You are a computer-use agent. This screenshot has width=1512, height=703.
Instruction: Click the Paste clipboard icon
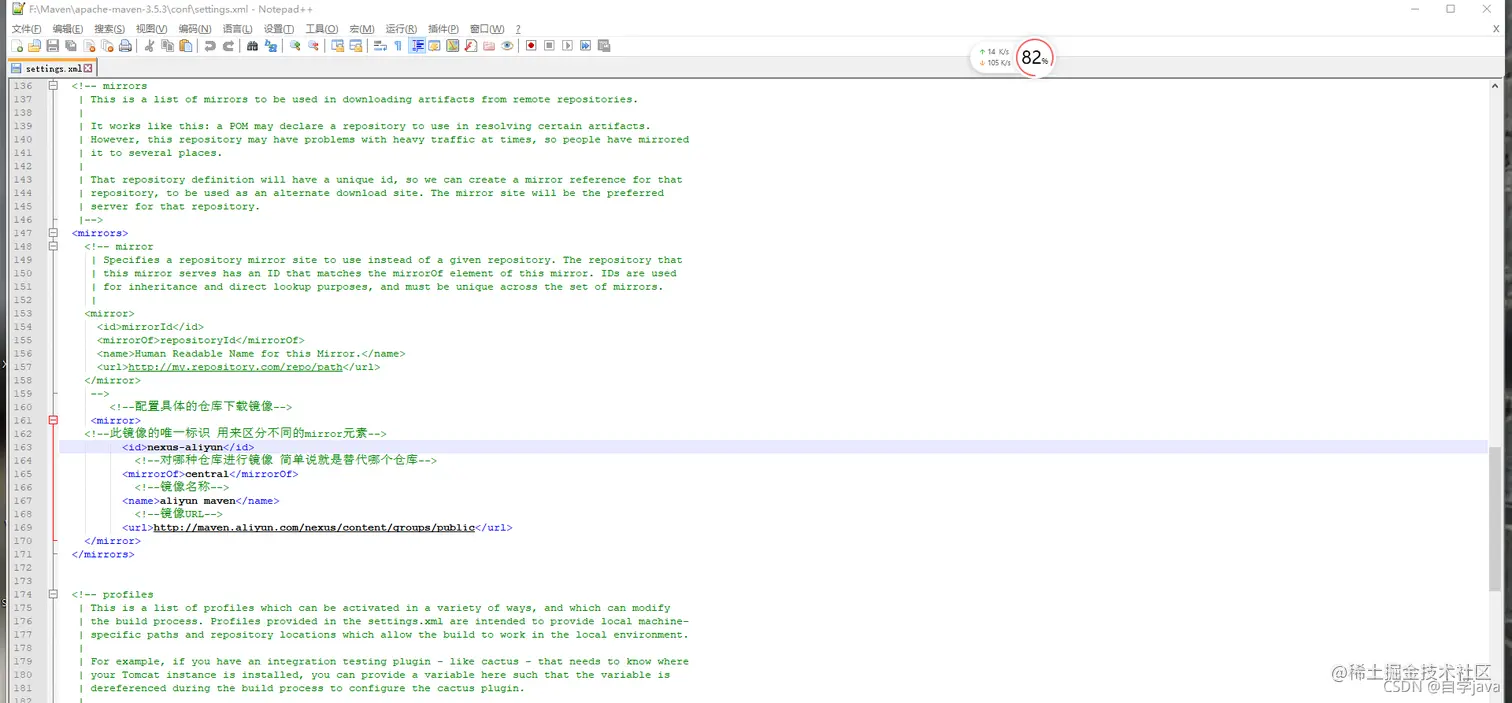tap(185, 45)
